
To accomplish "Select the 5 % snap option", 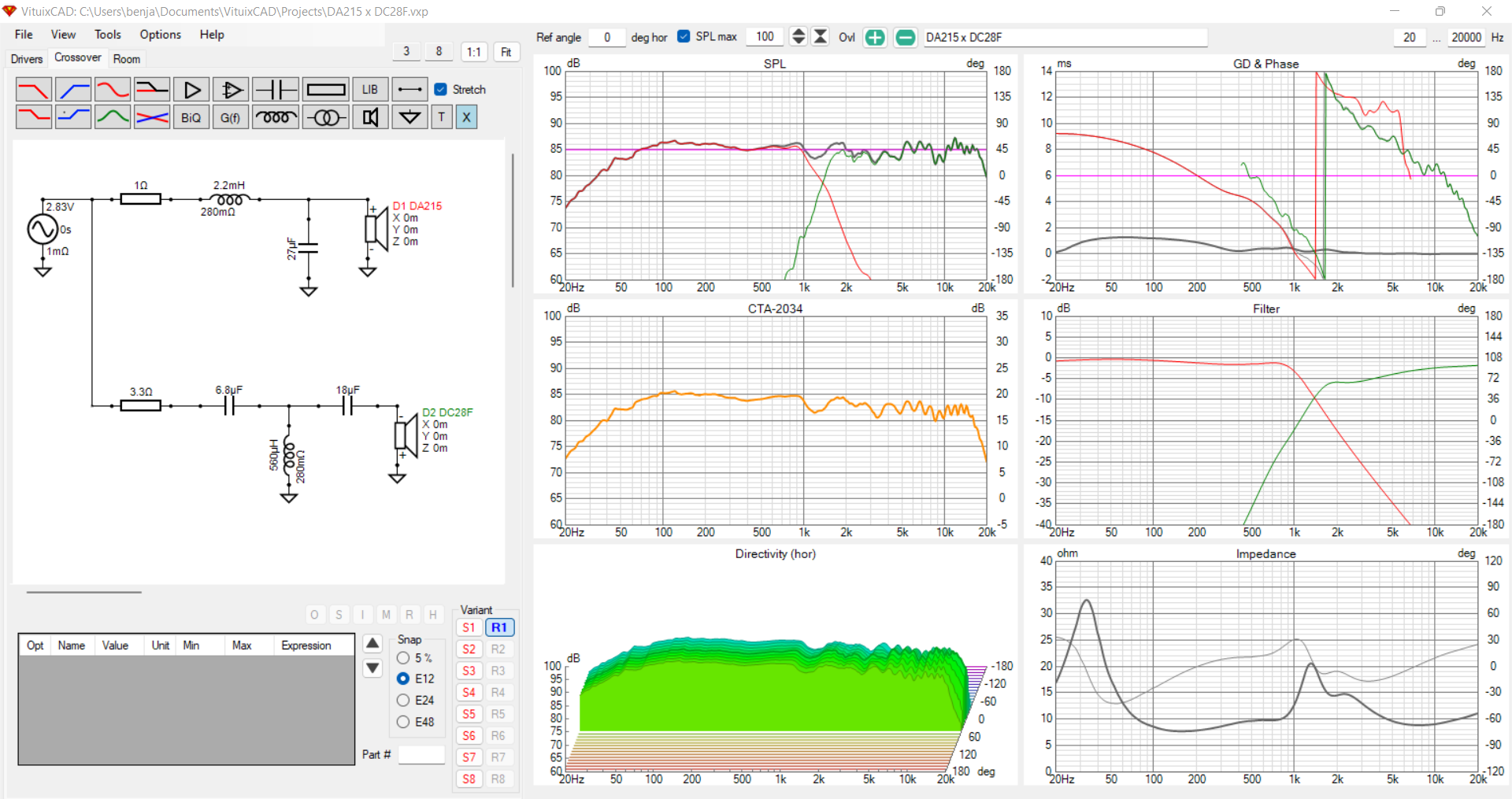I will pyautogui.click(x=403, y=658).
